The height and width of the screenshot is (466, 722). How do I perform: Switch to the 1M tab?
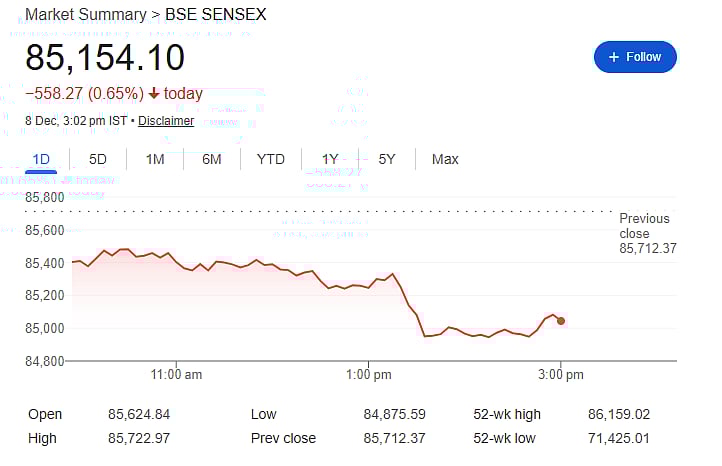pyautogui.click(x=155, y=159)
